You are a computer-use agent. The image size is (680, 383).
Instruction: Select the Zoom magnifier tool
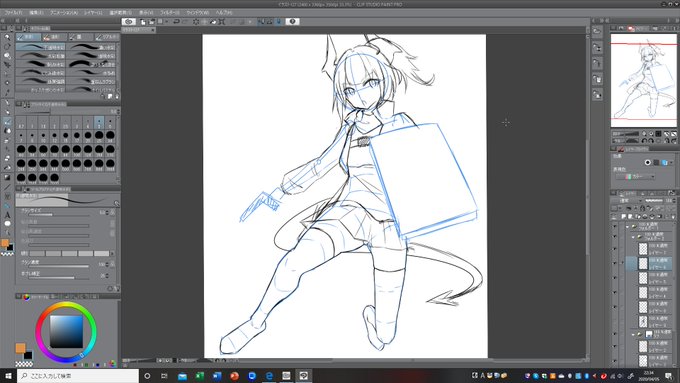click(7, 37)
